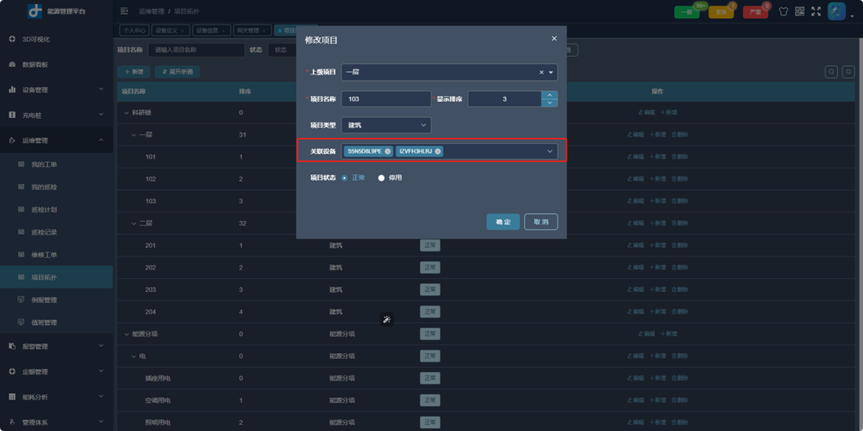Image resolution: width=863 pixels, height=431 pixels.
Task: Click the floating magic wand icon
Action: [x=387, y=319]
